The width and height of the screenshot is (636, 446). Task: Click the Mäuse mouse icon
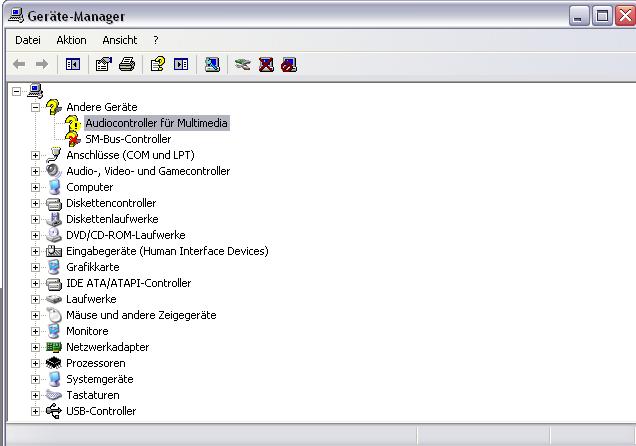(54, 315)
